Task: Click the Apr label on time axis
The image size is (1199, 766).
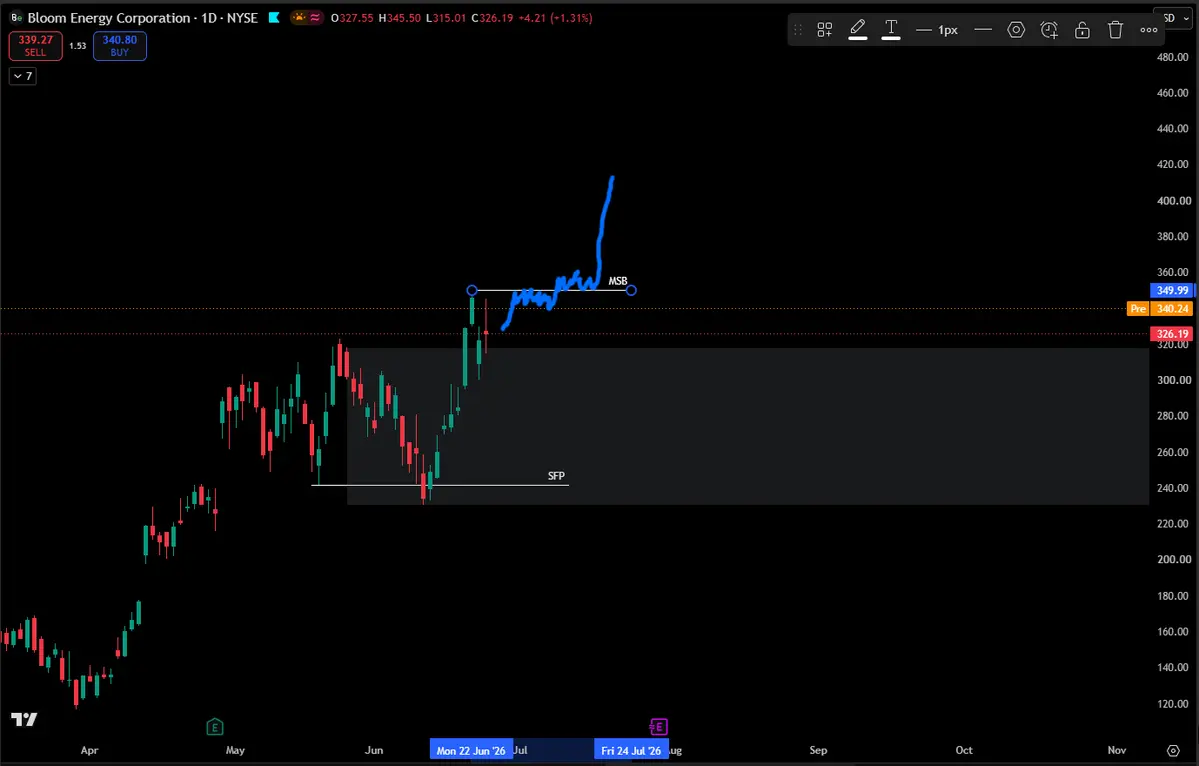Action: 89,750
